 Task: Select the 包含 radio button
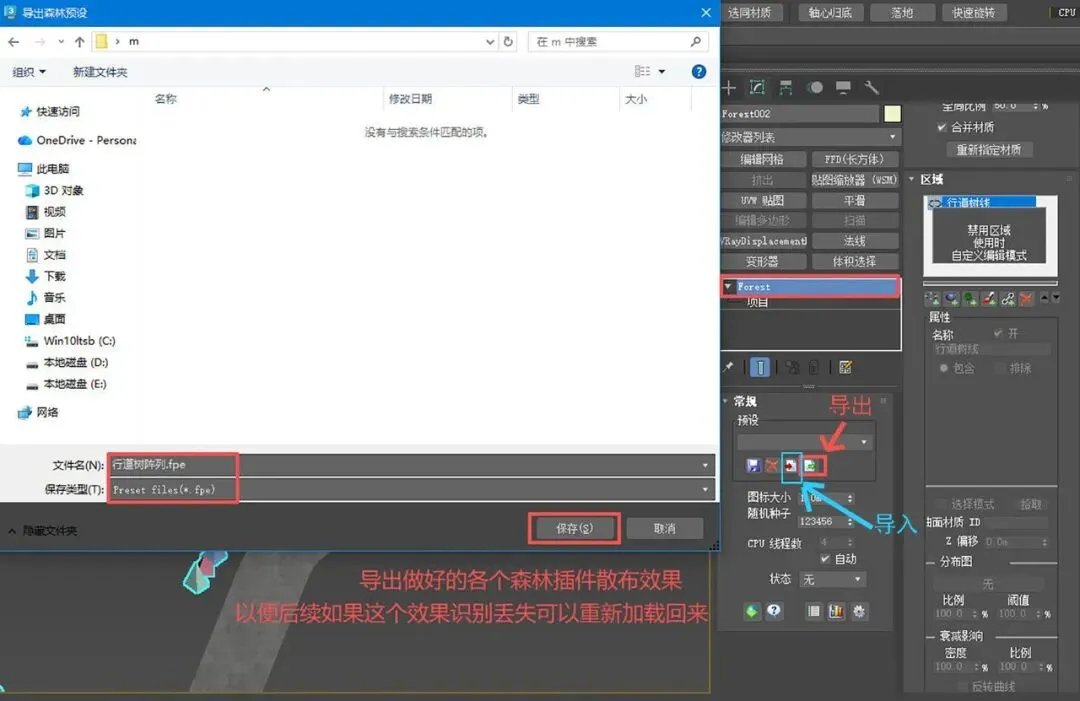click(x=944, y=368)
